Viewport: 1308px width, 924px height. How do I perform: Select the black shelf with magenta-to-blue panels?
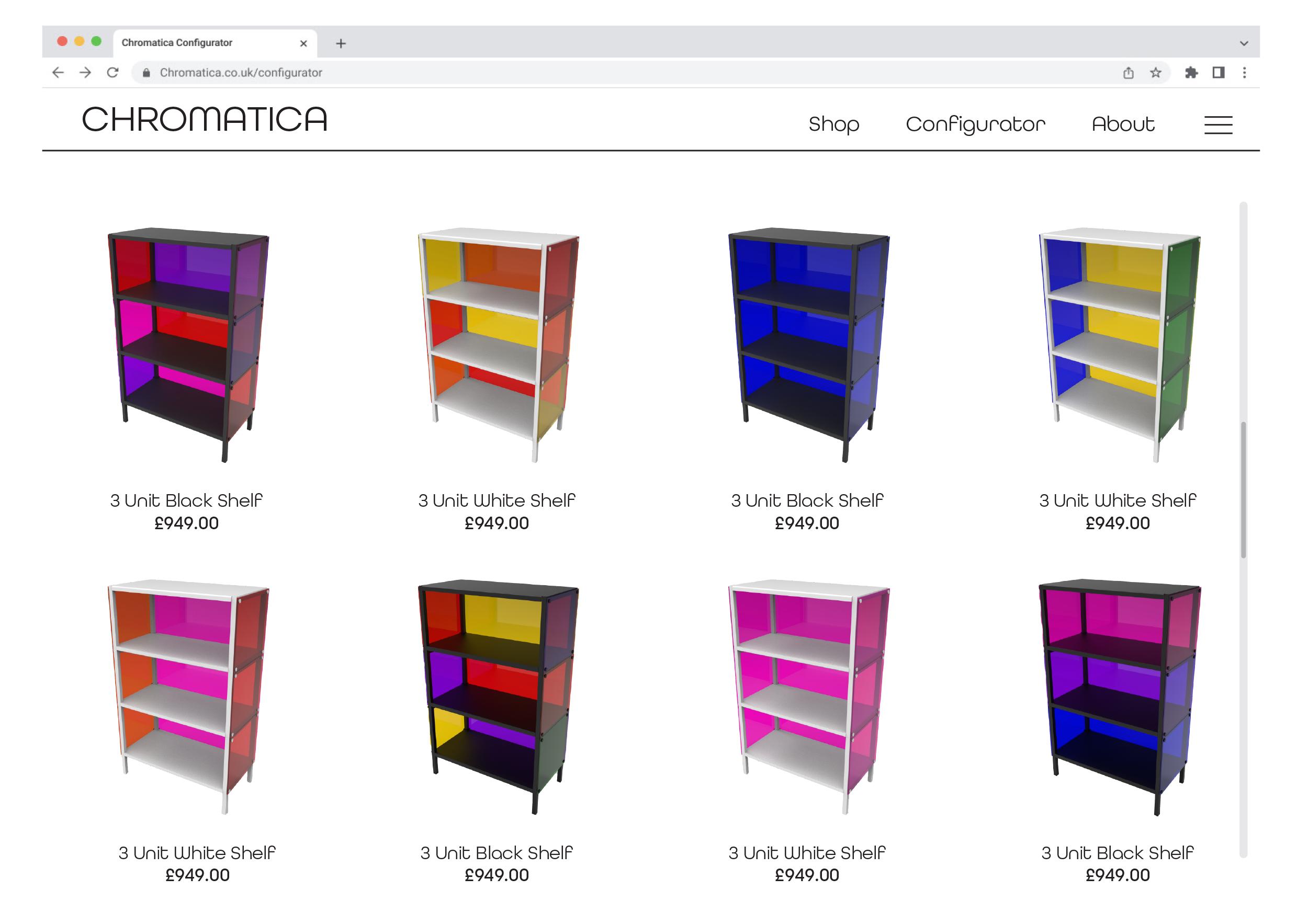pyautogui.click(x=1120, y=698)
